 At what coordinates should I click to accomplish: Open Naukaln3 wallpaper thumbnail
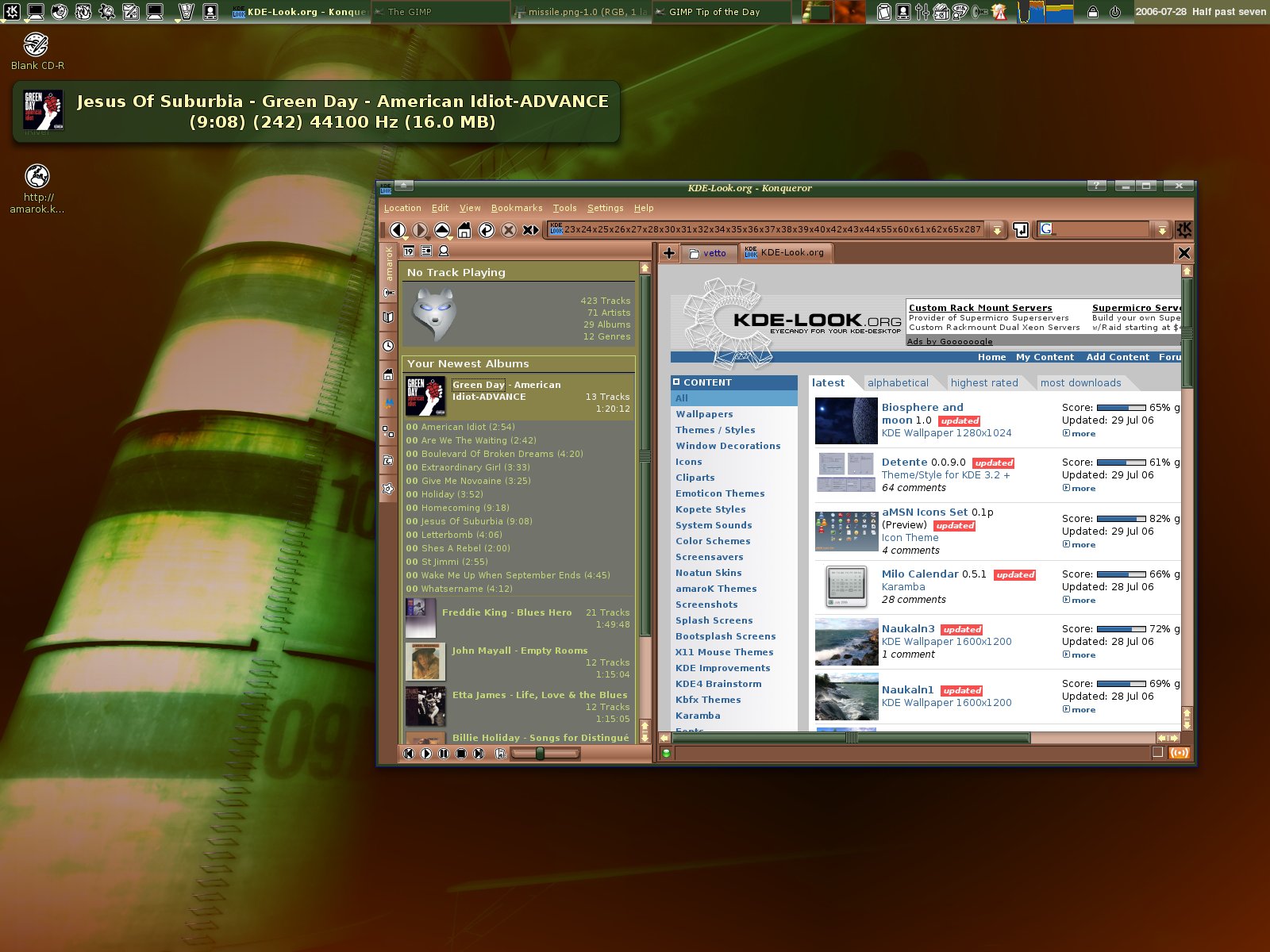point(846,641)
